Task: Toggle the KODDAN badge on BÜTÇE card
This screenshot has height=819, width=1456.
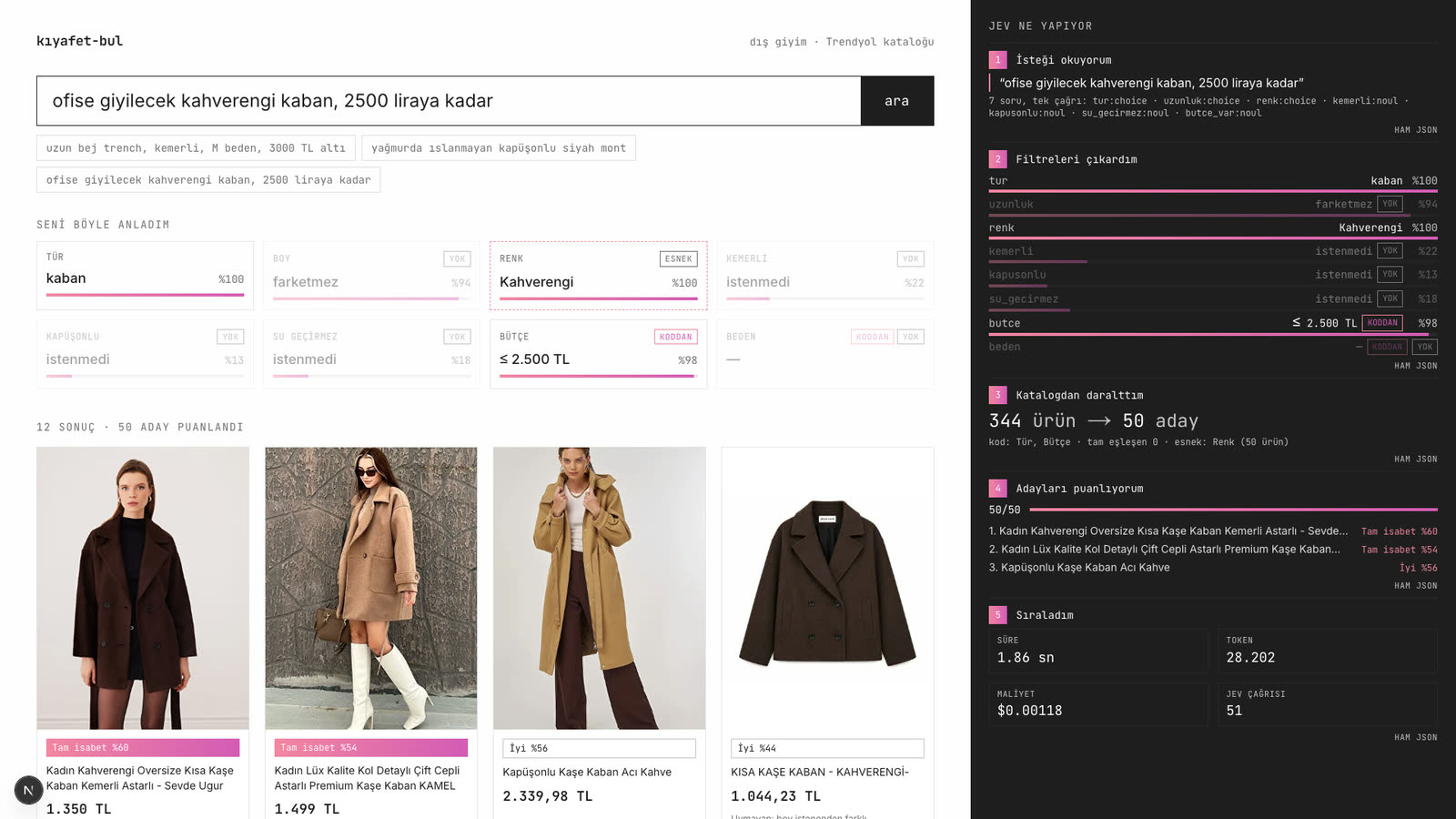Action: tap(675, 337)
